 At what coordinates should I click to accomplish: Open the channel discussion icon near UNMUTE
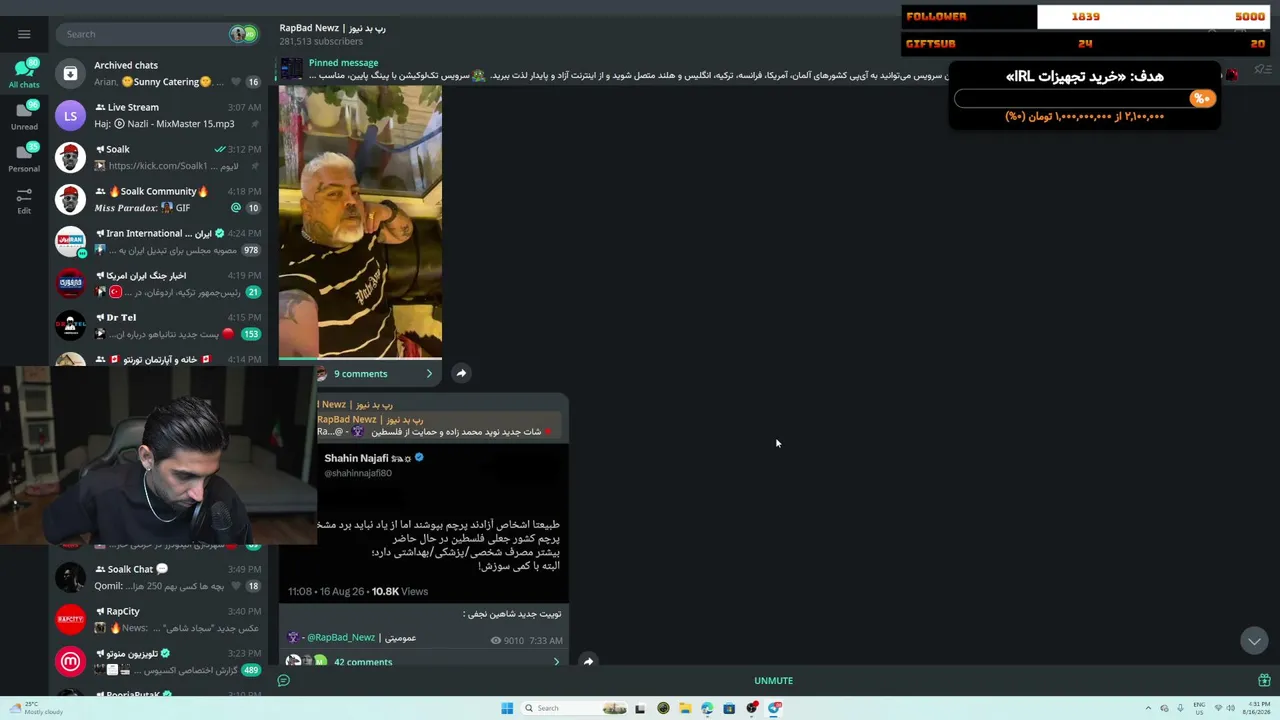click(284, 681)
